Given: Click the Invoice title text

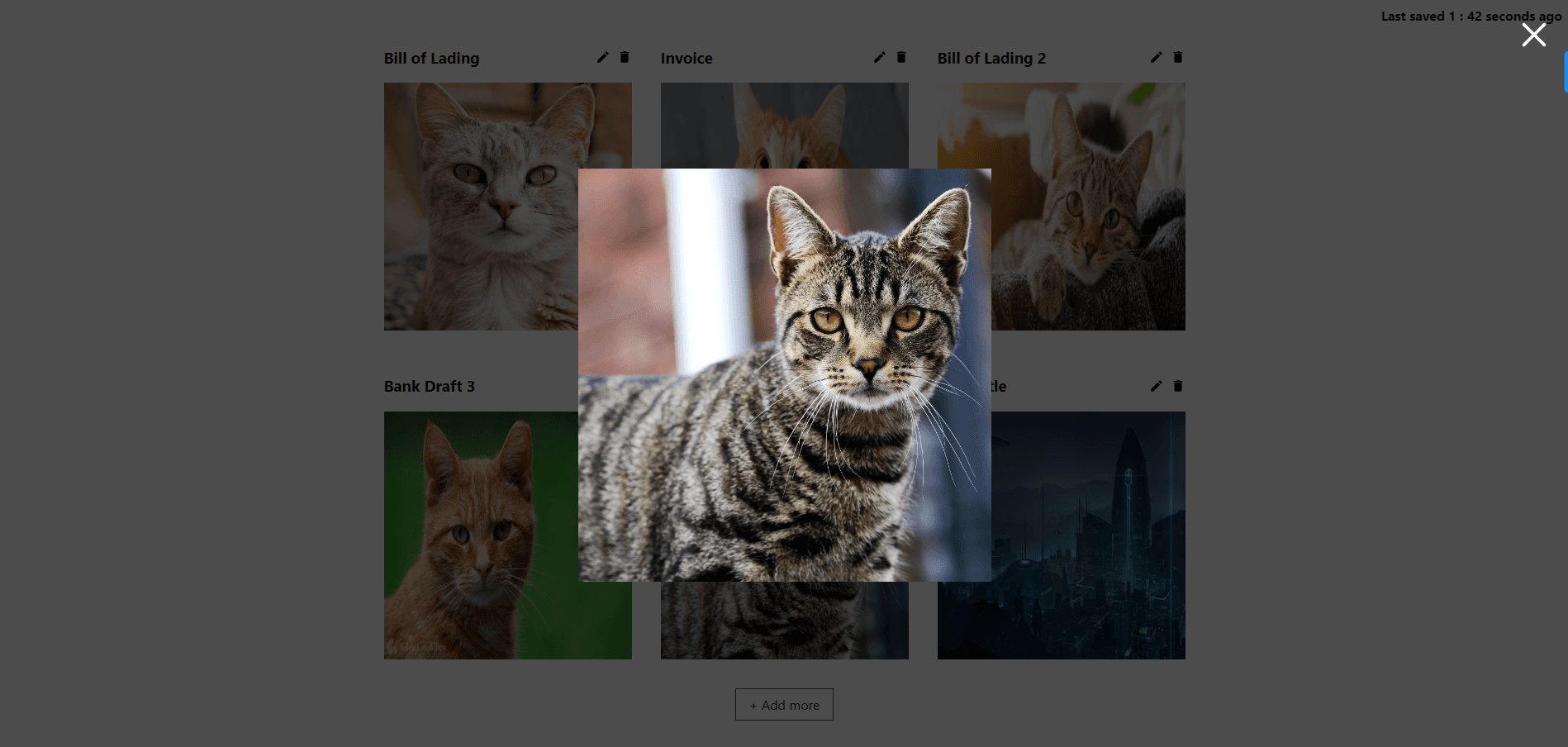Looking at the screenshot, I should (x=687, y=59).
